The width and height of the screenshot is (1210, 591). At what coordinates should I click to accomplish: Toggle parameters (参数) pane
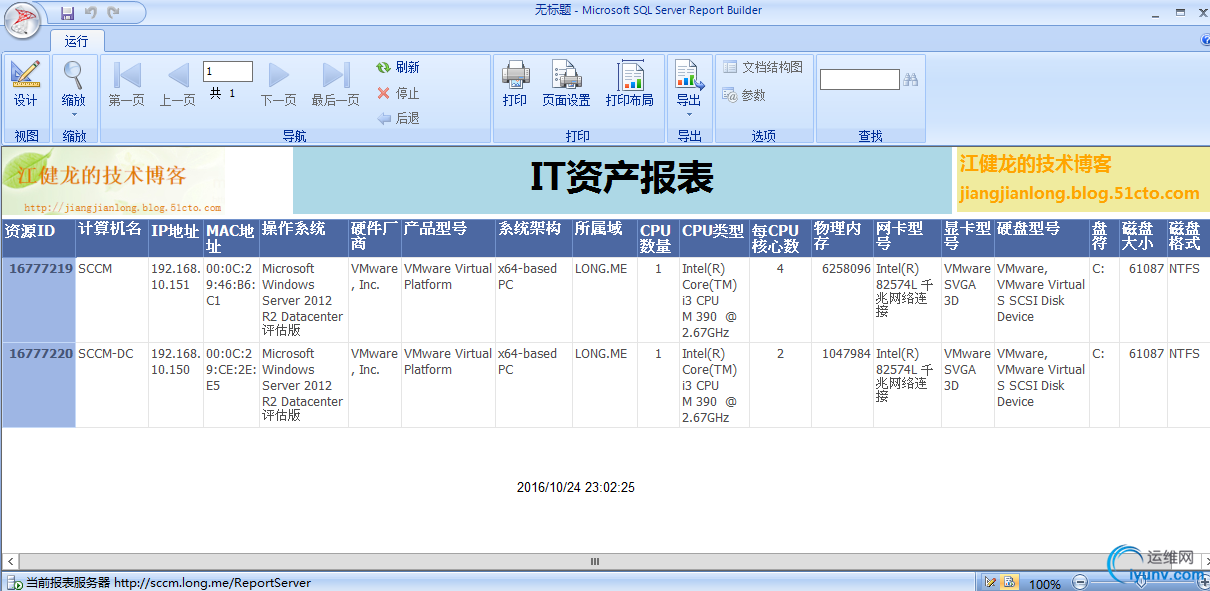(x=745, y=95)
